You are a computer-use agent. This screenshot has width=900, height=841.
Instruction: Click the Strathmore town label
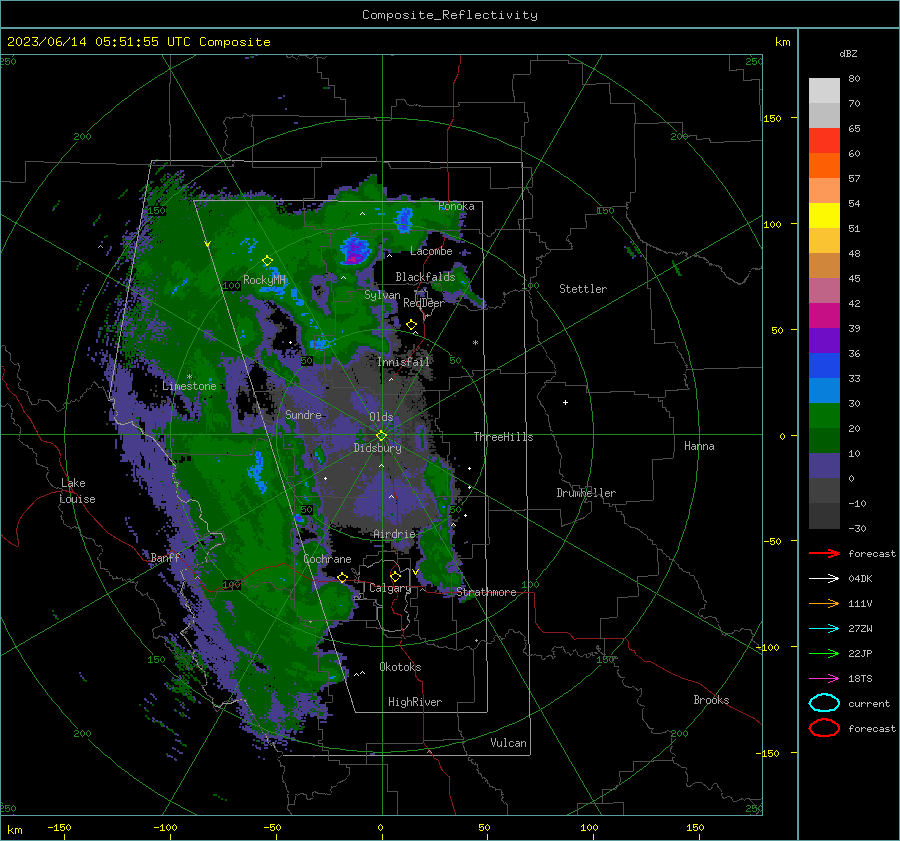[x=486, y=592]
